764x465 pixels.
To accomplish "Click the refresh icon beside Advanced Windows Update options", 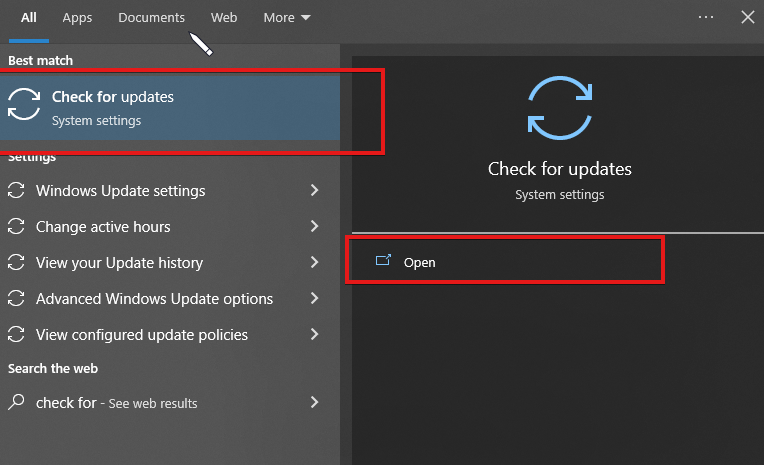I will (16, 299).
